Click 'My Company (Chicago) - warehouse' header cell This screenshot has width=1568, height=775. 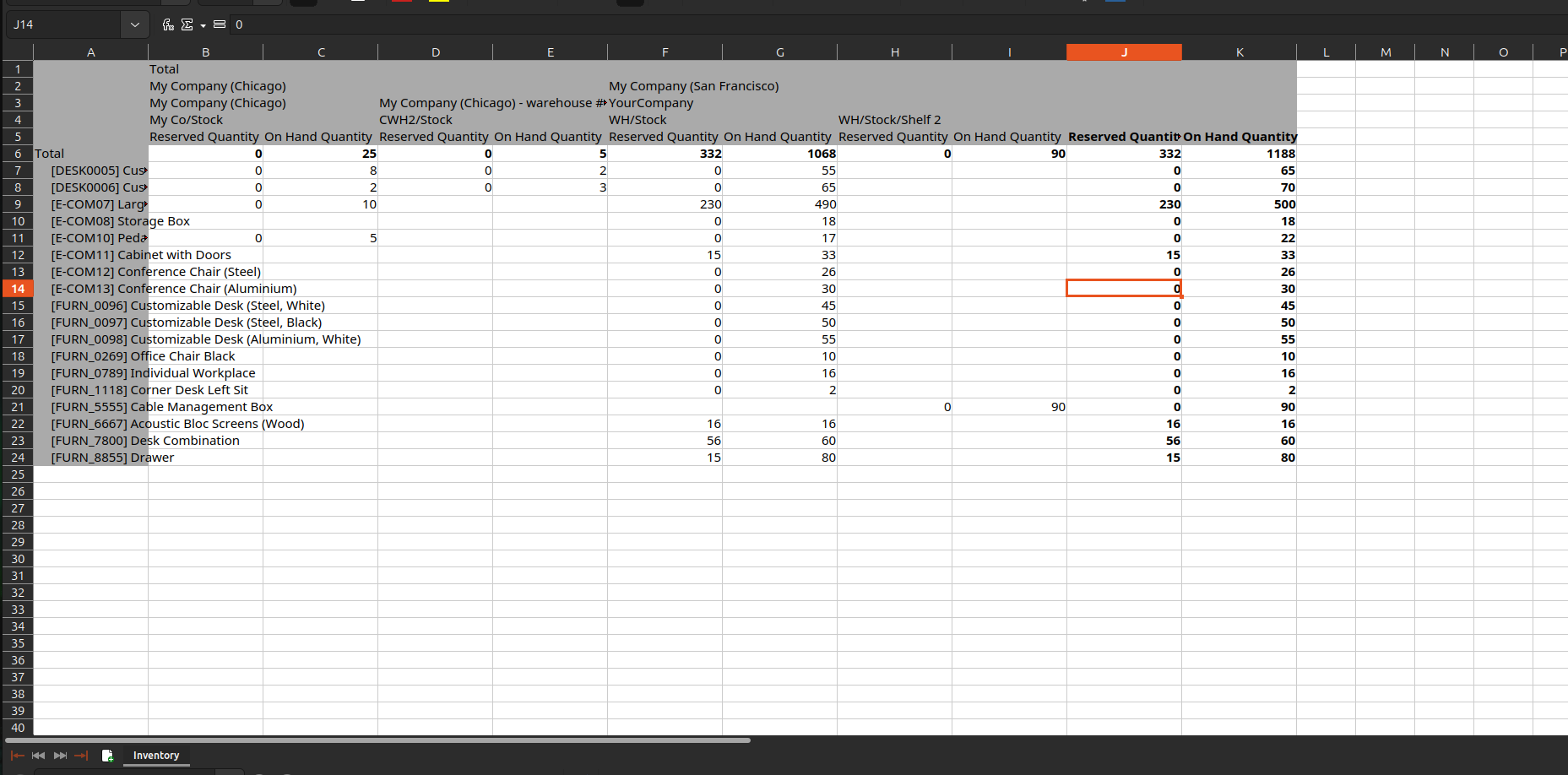coord(492,103)
